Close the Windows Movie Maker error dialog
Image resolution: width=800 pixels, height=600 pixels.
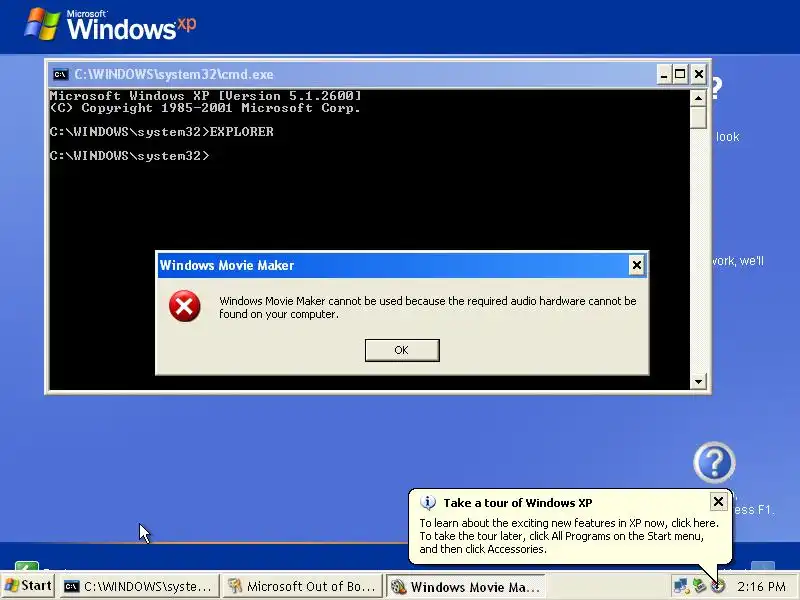[636, 265]
